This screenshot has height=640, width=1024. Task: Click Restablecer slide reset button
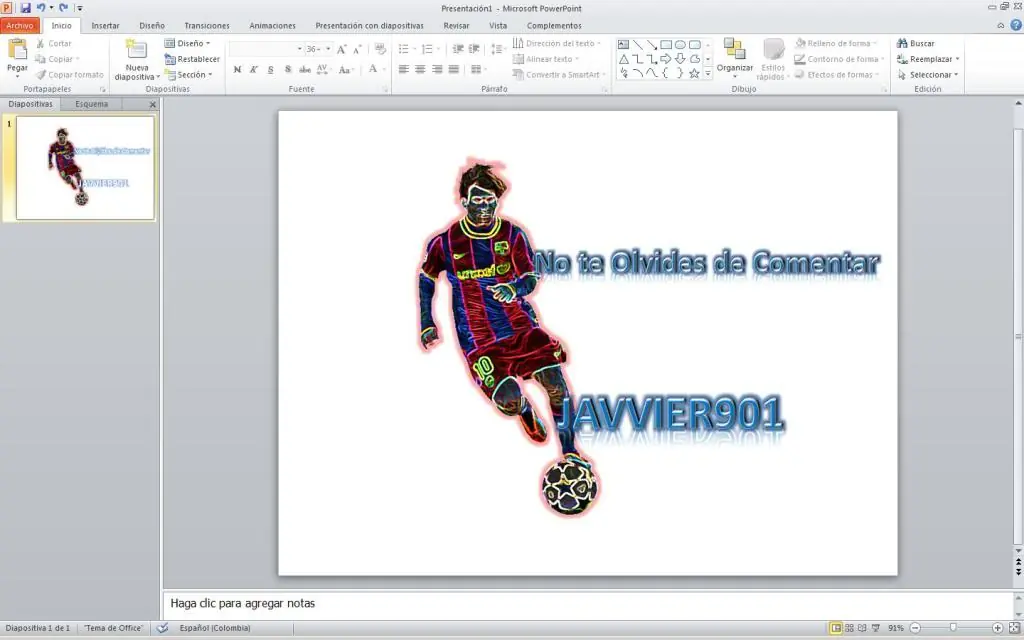point(192,59)
